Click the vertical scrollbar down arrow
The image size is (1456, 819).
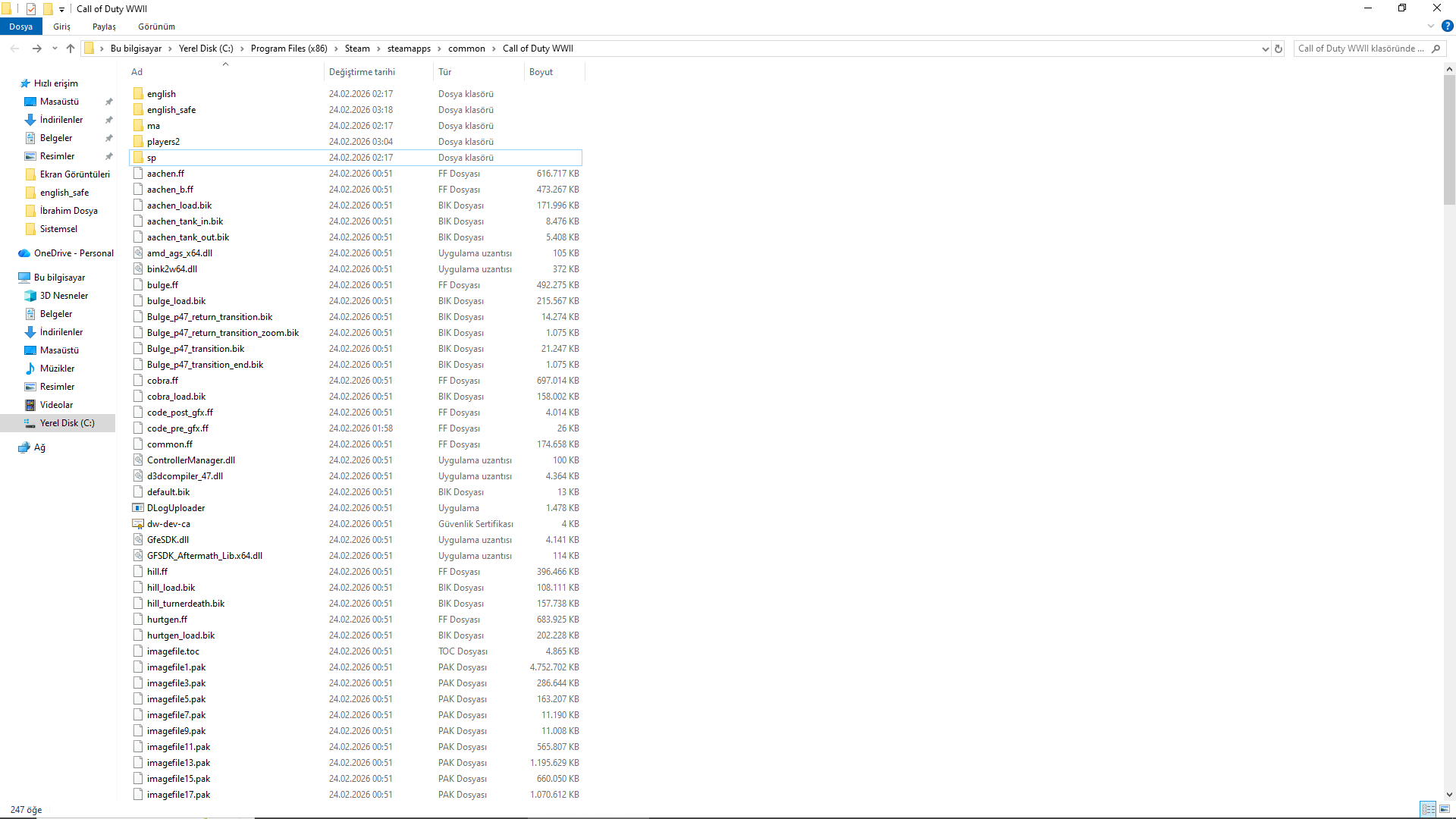(x=1449, y=794)
